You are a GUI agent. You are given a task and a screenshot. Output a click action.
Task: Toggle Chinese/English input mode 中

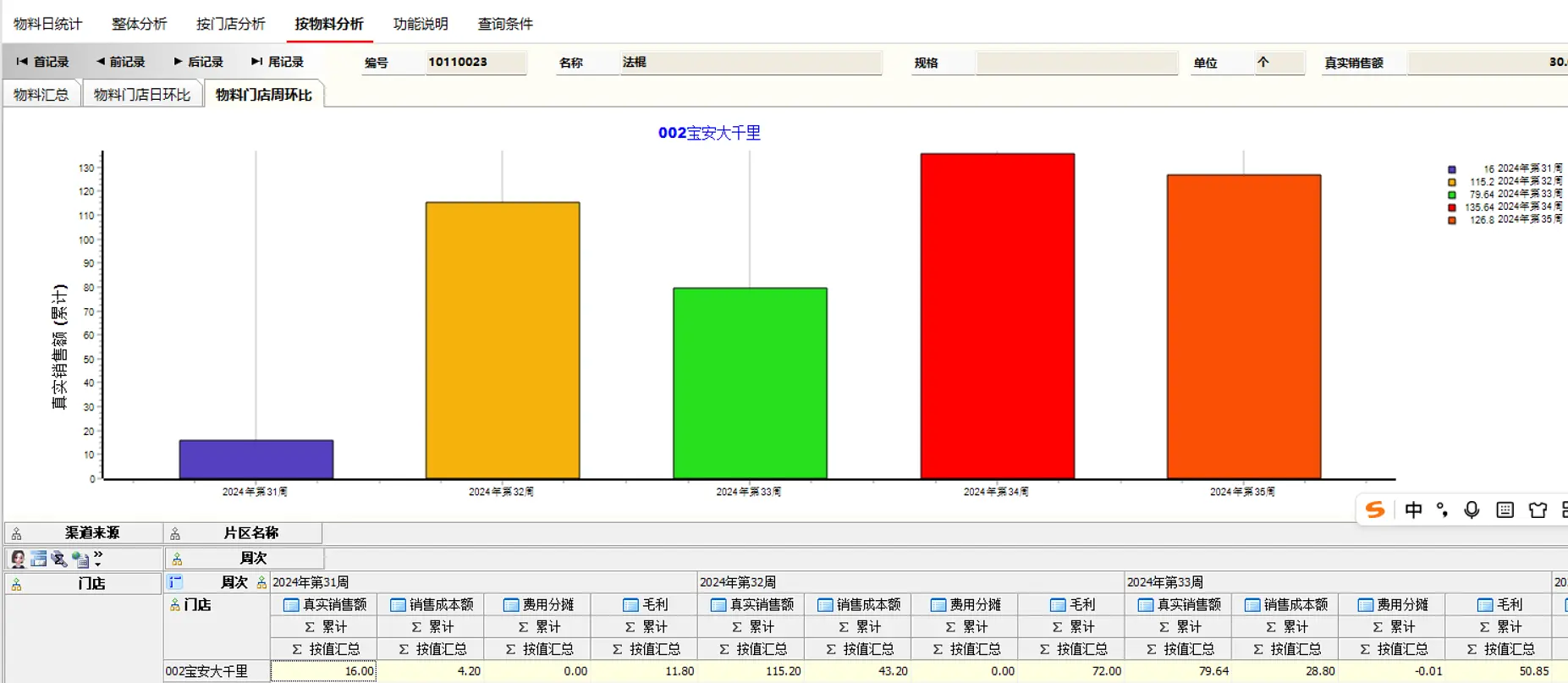tap(1413, 509)
